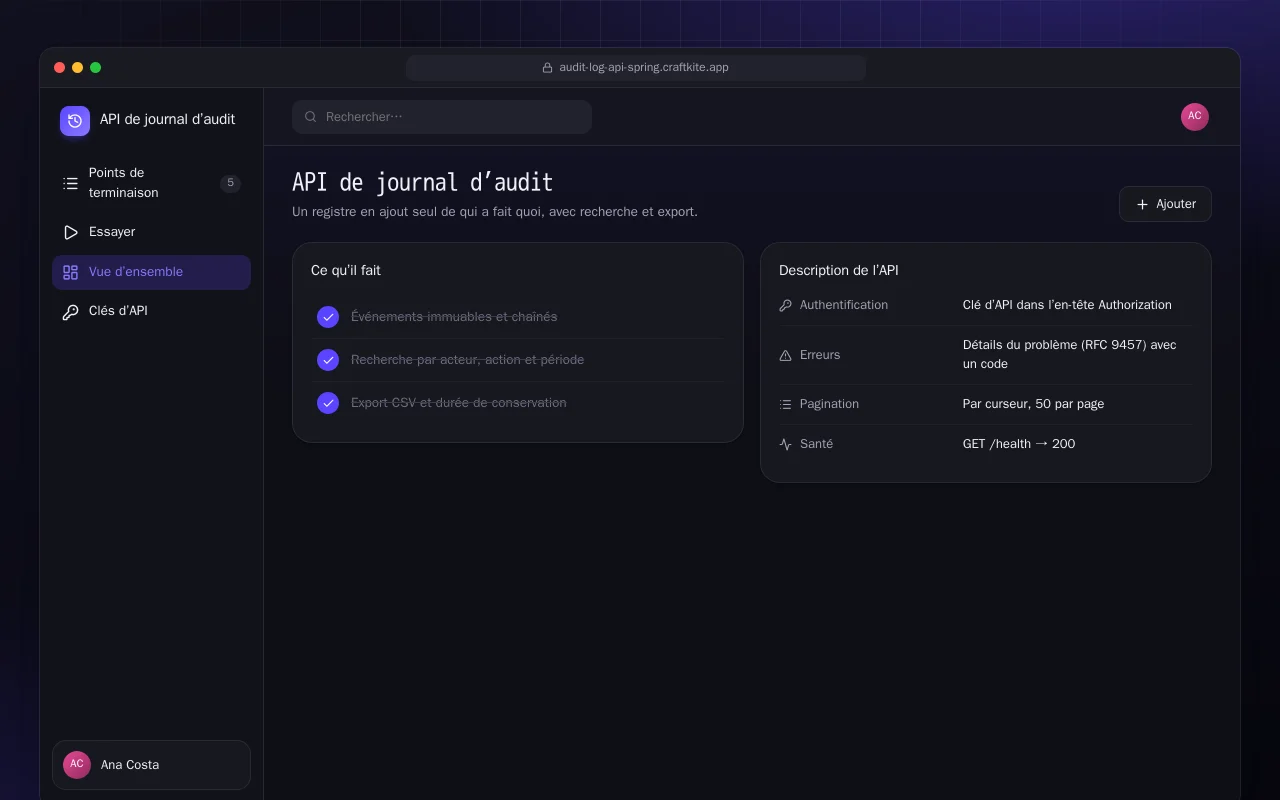Image resolution: width=1280 pixels, height=800 pixels.
Task: Click the text "Par curseur, 50 par page"
Action: (x=1033, y=404)
